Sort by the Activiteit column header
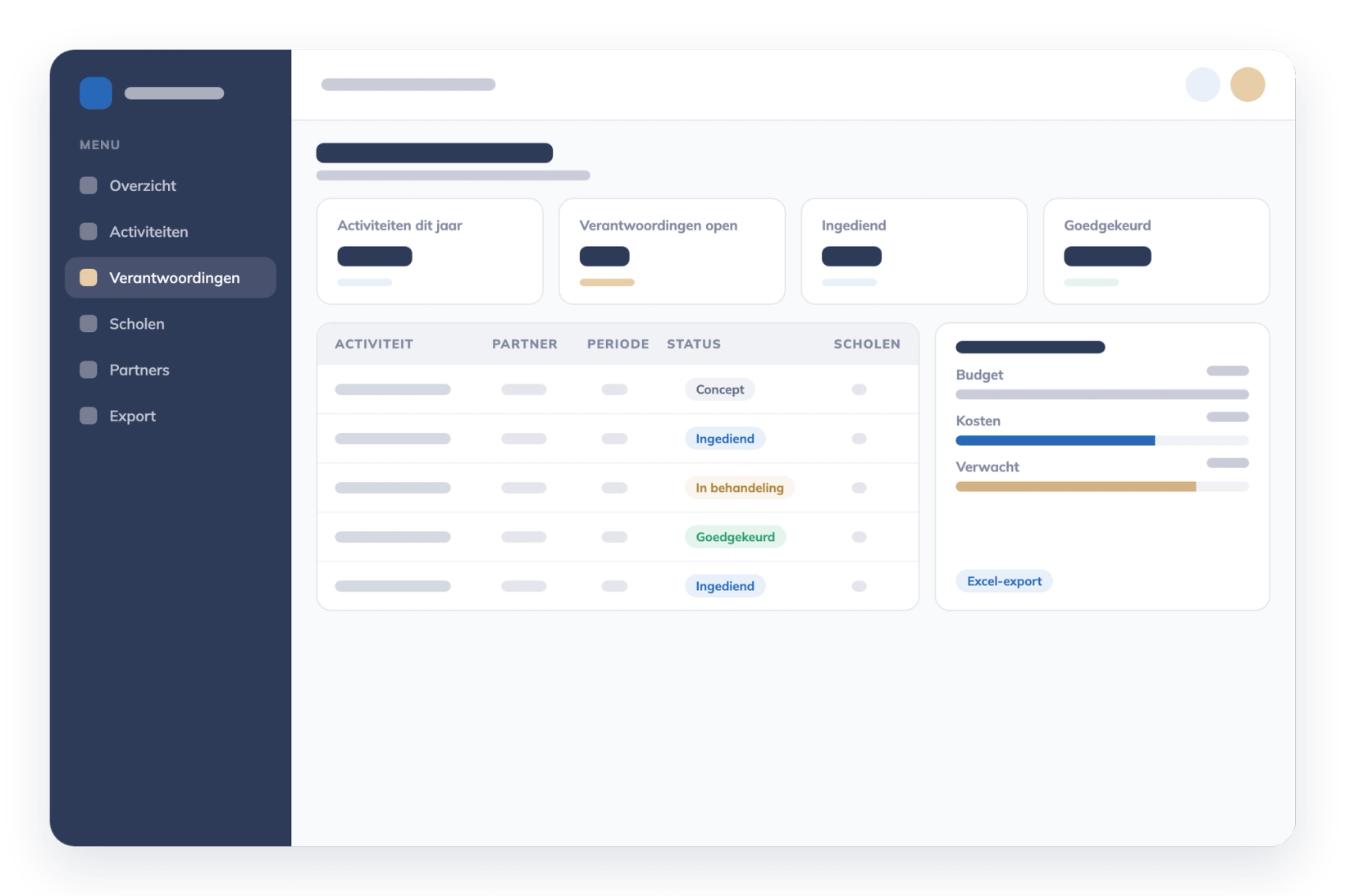1345x896 pixels. point(374,344)
